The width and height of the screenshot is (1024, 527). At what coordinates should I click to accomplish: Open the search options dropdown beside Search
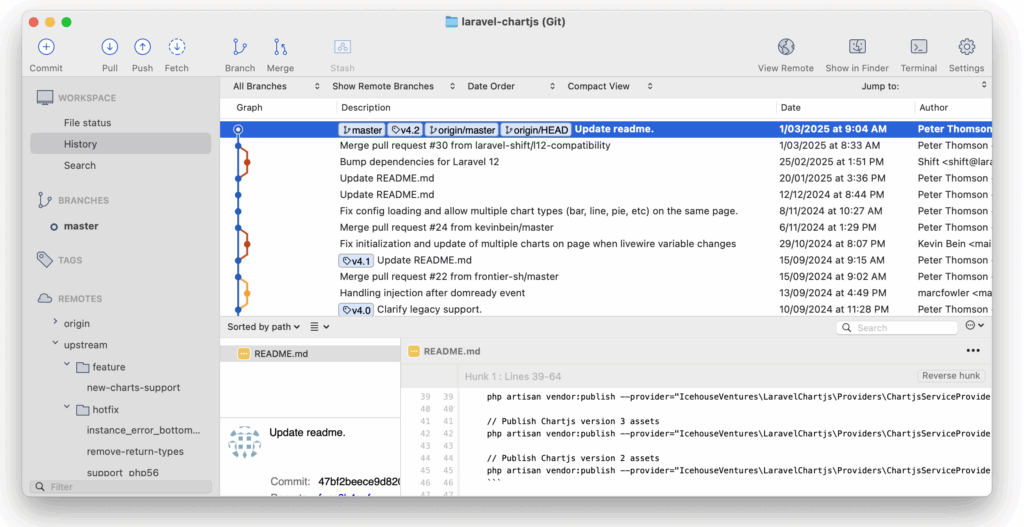(x=974, y=326)
